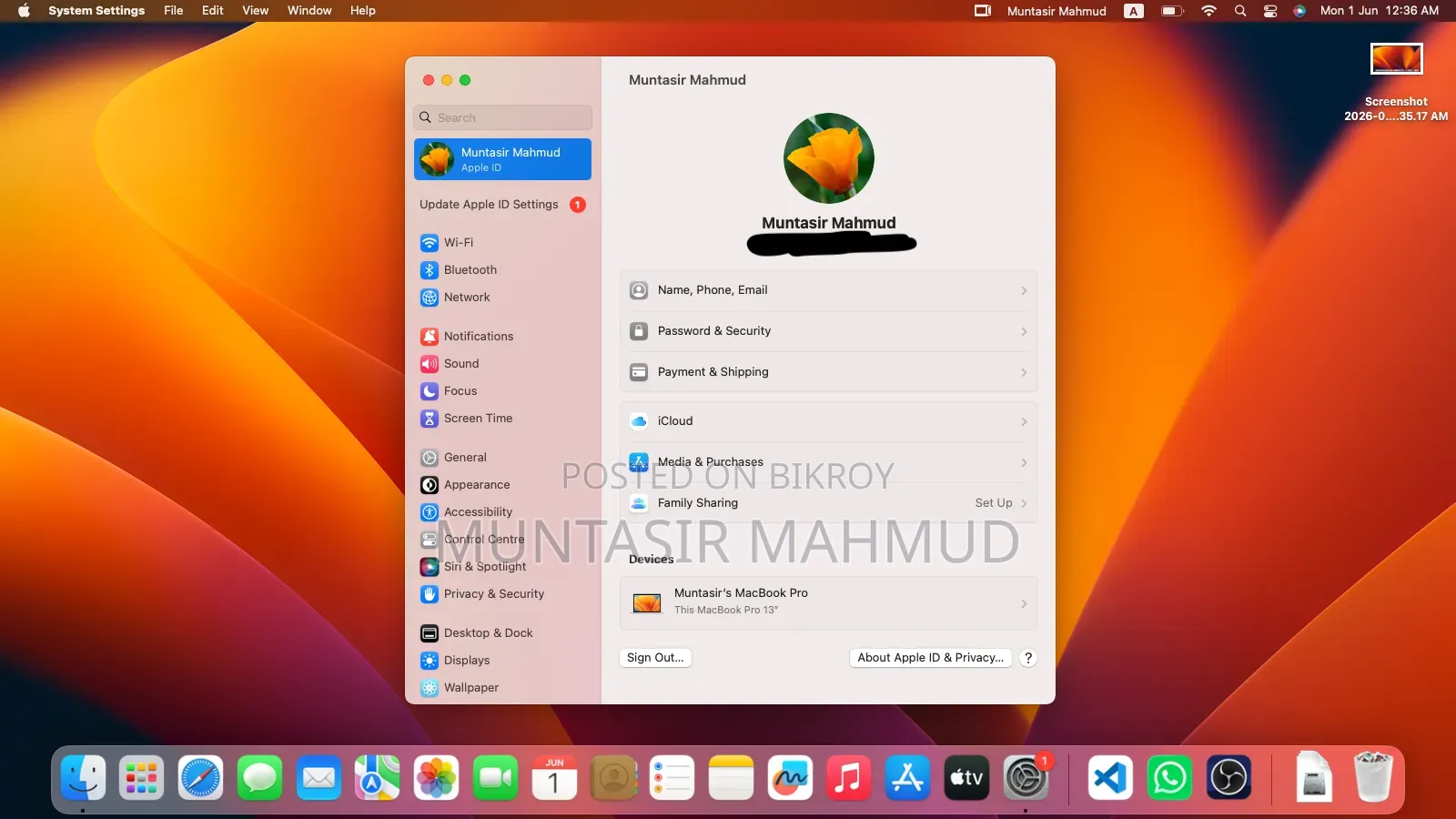Launch Freeform from the Dock
The width and height of the screenshot is (1456, 819).
tap(790, 778)
